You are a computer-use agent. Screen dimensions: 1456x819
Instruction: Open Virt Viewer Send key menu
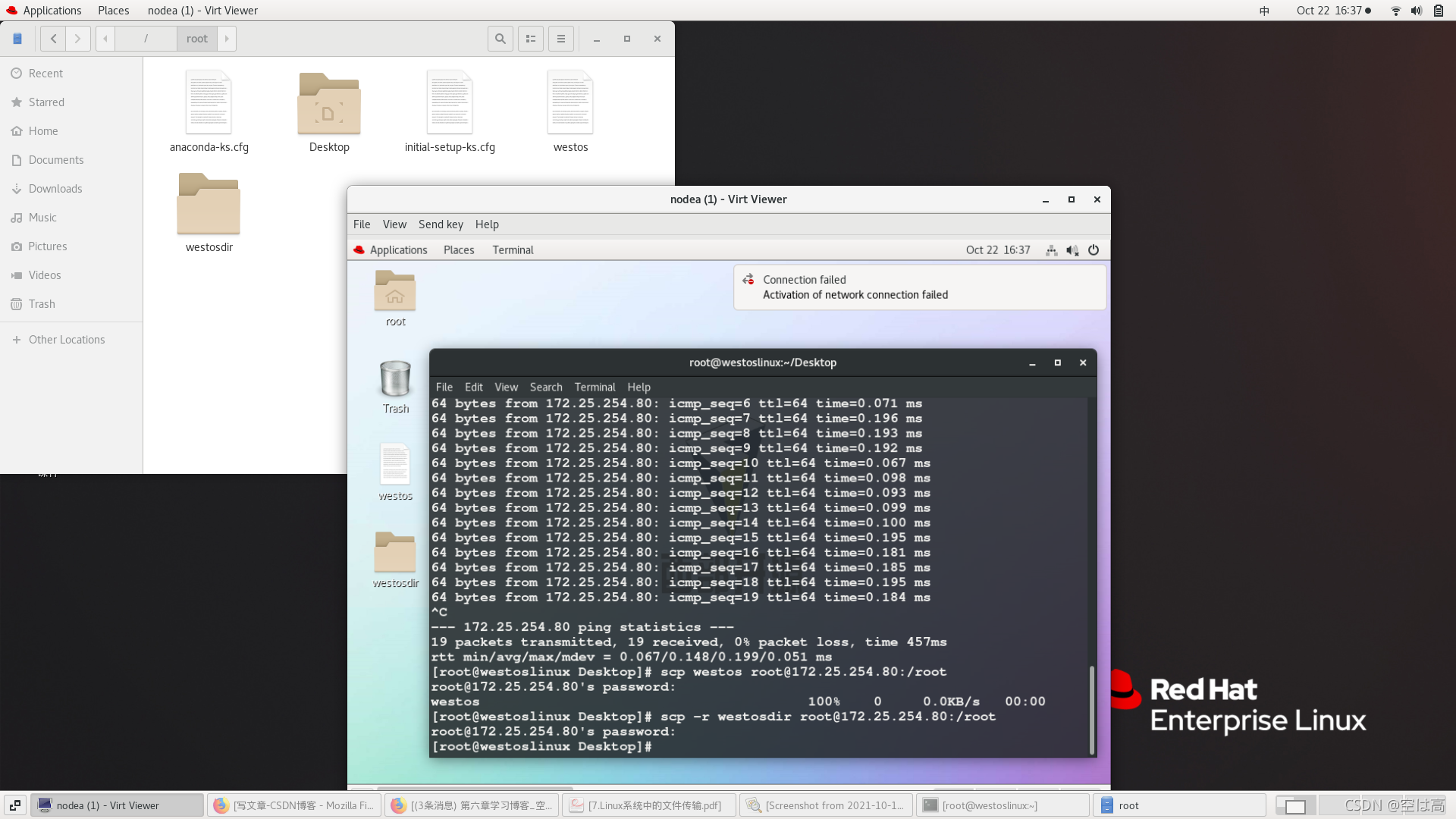[x=441, y=224]
